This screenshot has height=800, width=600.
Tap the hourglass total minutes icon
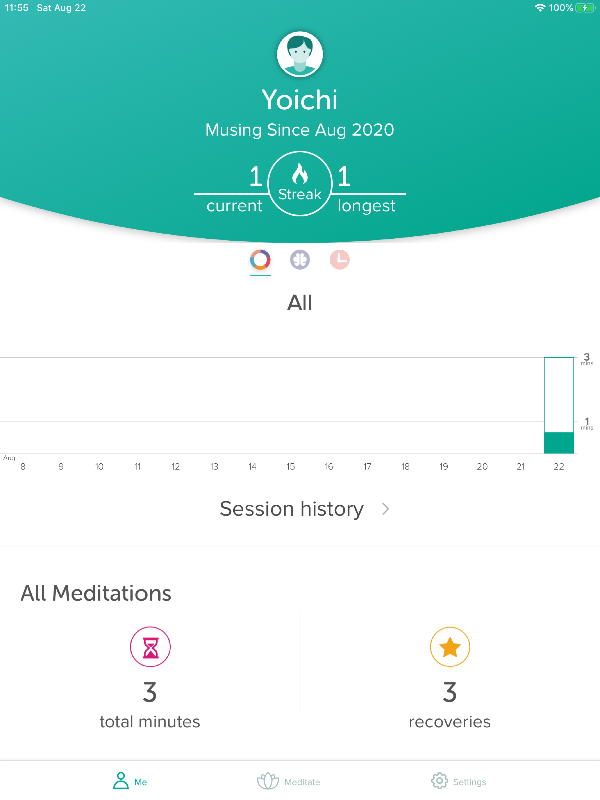(x=150, y=648)
